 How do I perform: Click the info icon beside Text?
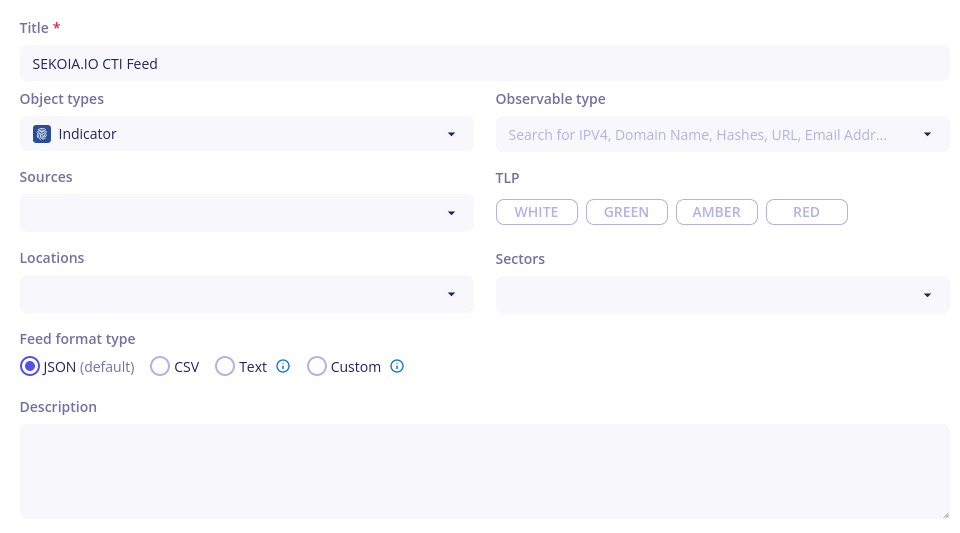point(283,366)
